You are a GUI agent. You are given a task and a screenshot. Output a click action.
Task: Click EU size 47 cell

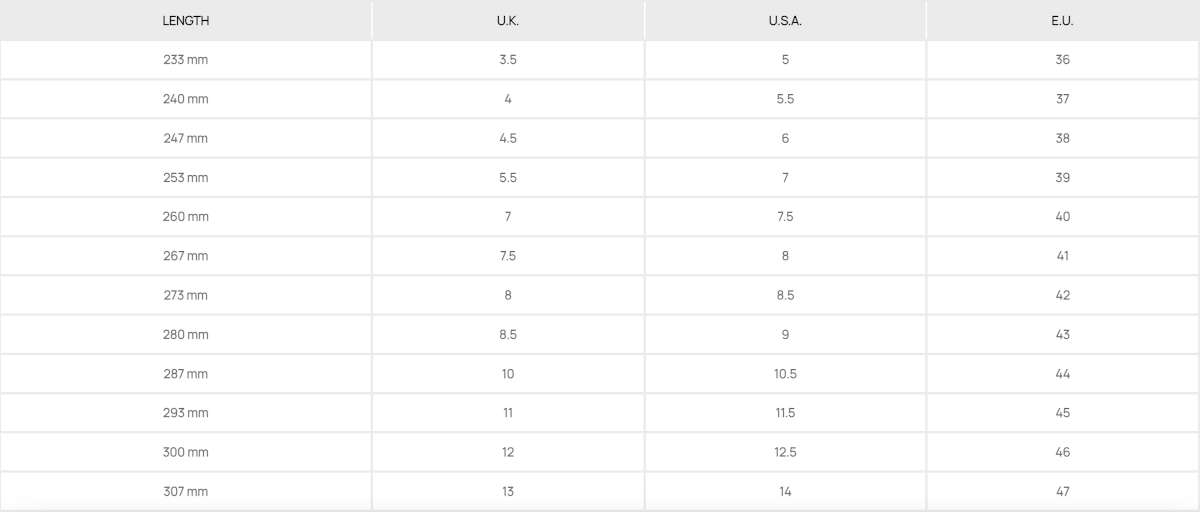tap(1062, 491)
